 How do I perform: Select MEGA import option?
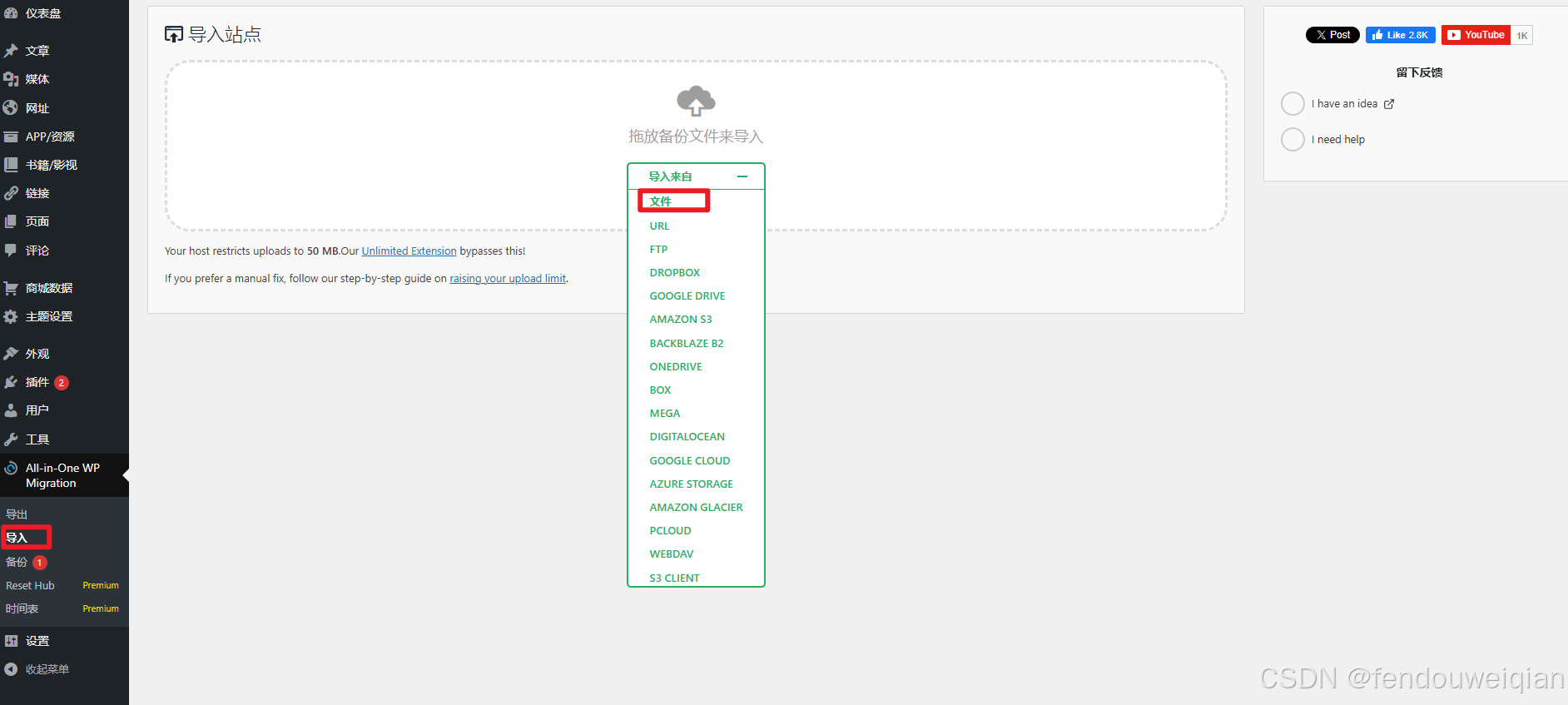(665, 414)
